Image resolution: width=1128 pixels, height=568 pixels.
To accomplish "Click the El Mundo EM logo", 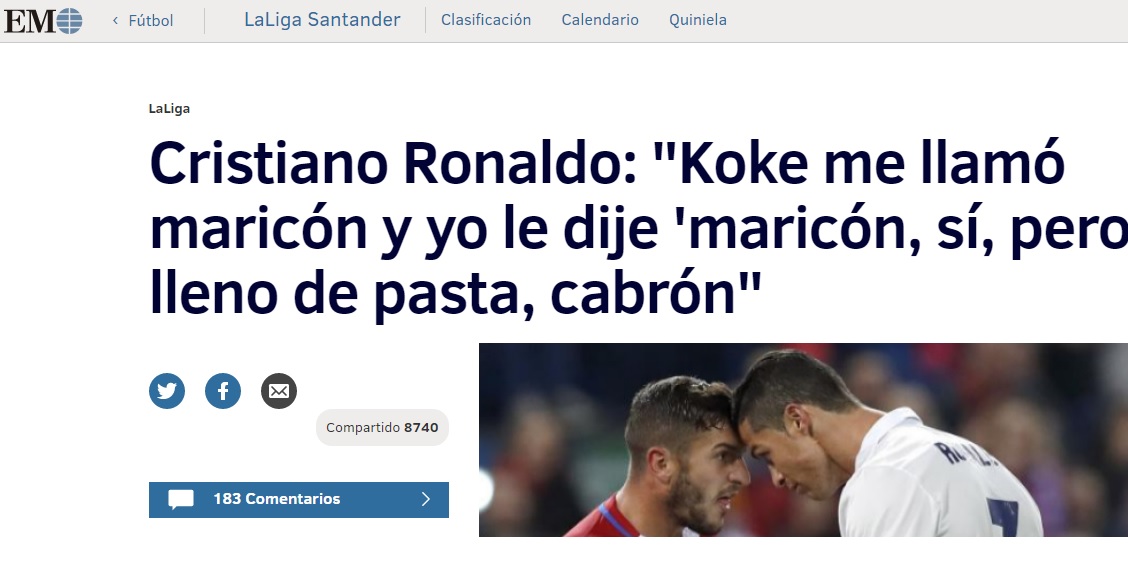I will (43, 21).
